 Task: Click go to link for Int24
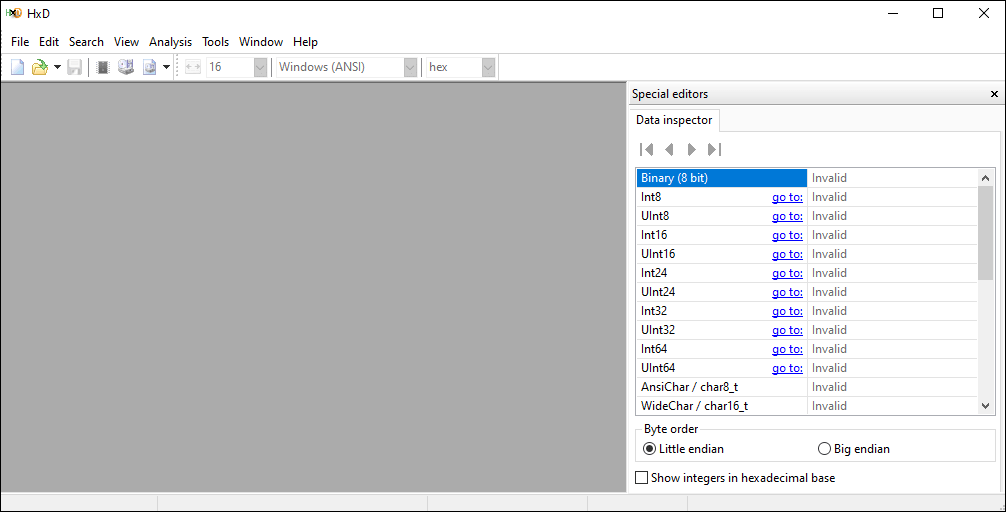click(x=787, y=273)
